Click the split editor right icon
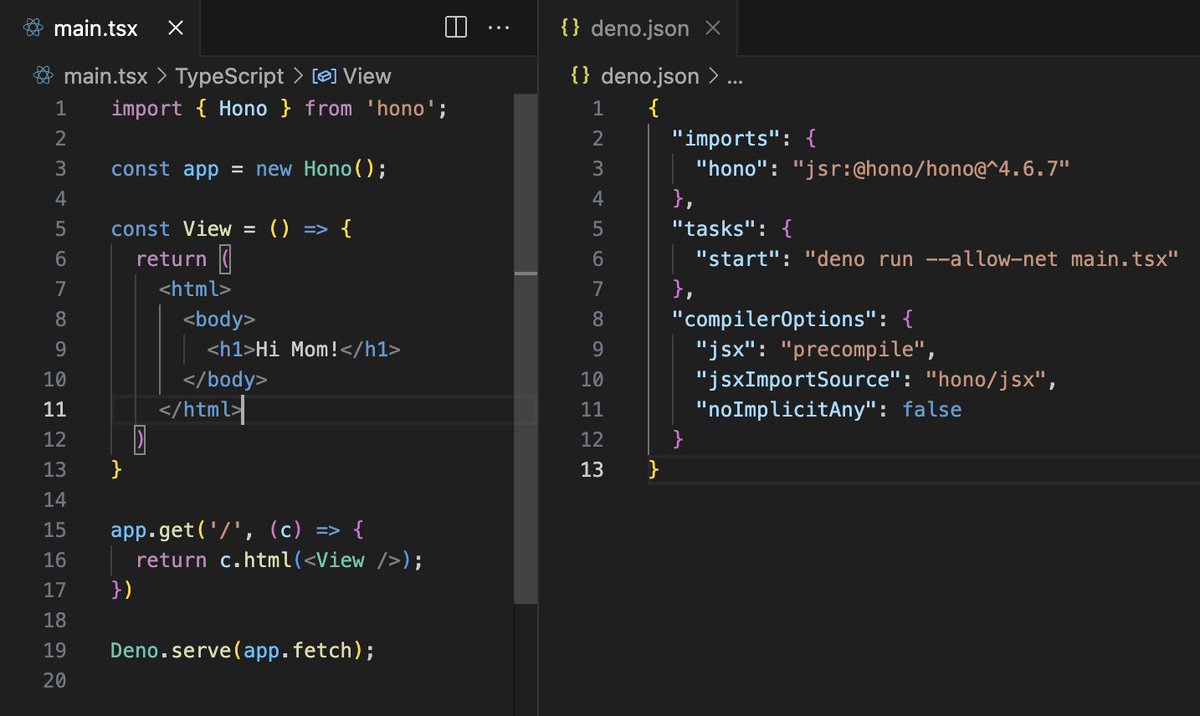This screenshot has height=716, width=1200. (x=456, y=28)
